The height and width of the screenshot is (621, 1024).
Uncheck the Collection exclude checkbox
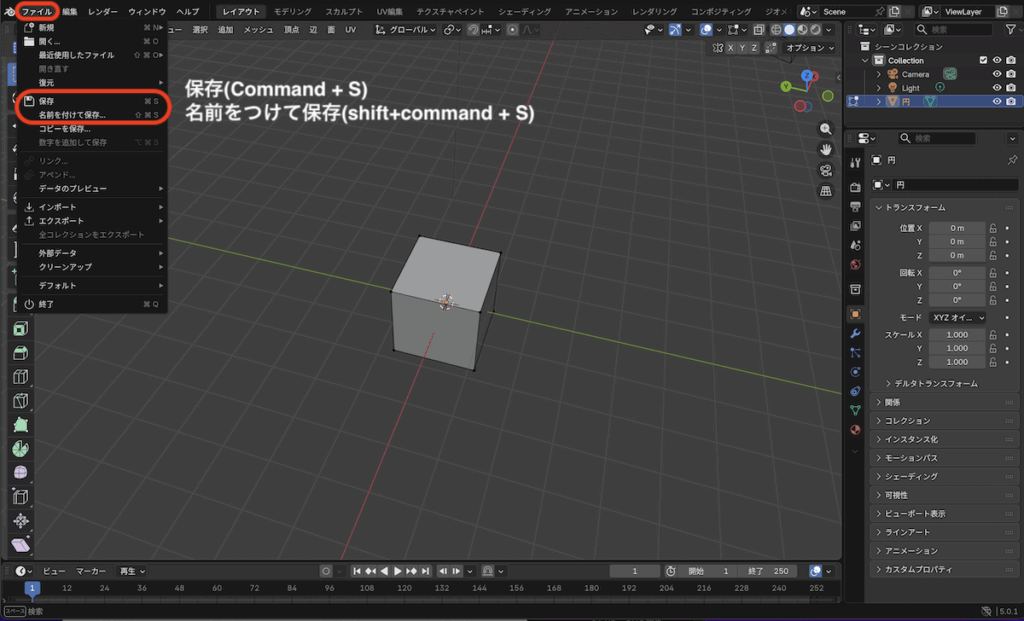point(983,60)
